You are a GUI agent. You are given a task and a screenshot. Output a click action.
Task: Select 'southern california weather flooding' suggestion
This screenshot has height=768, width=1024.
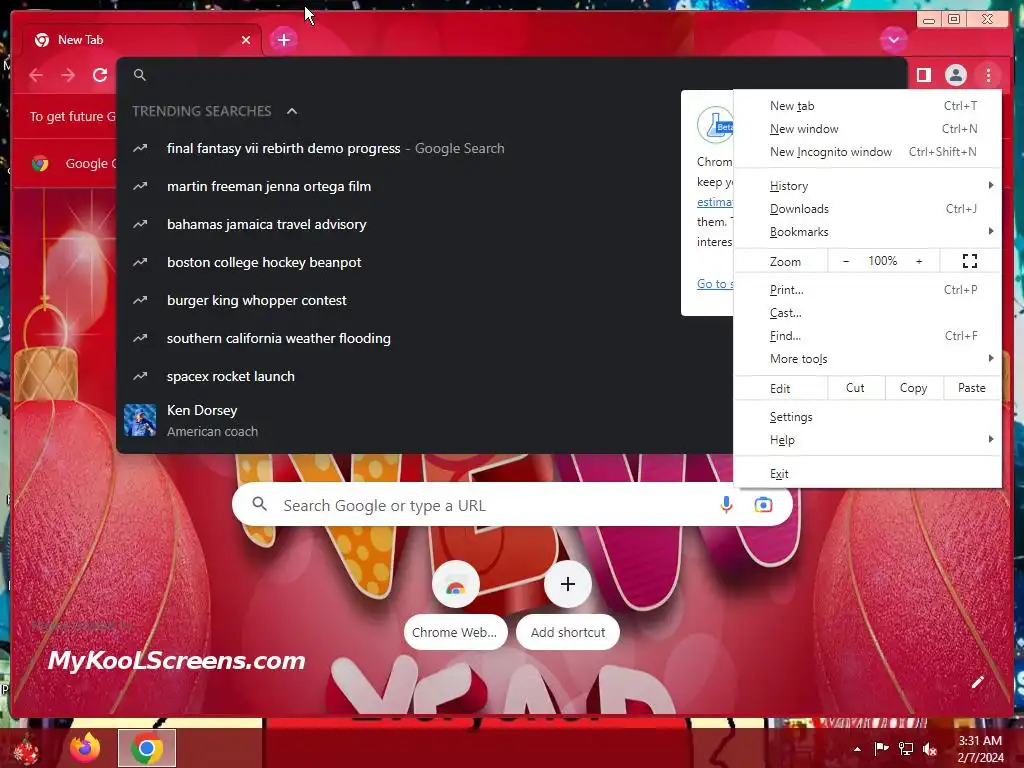coord(424,338)
